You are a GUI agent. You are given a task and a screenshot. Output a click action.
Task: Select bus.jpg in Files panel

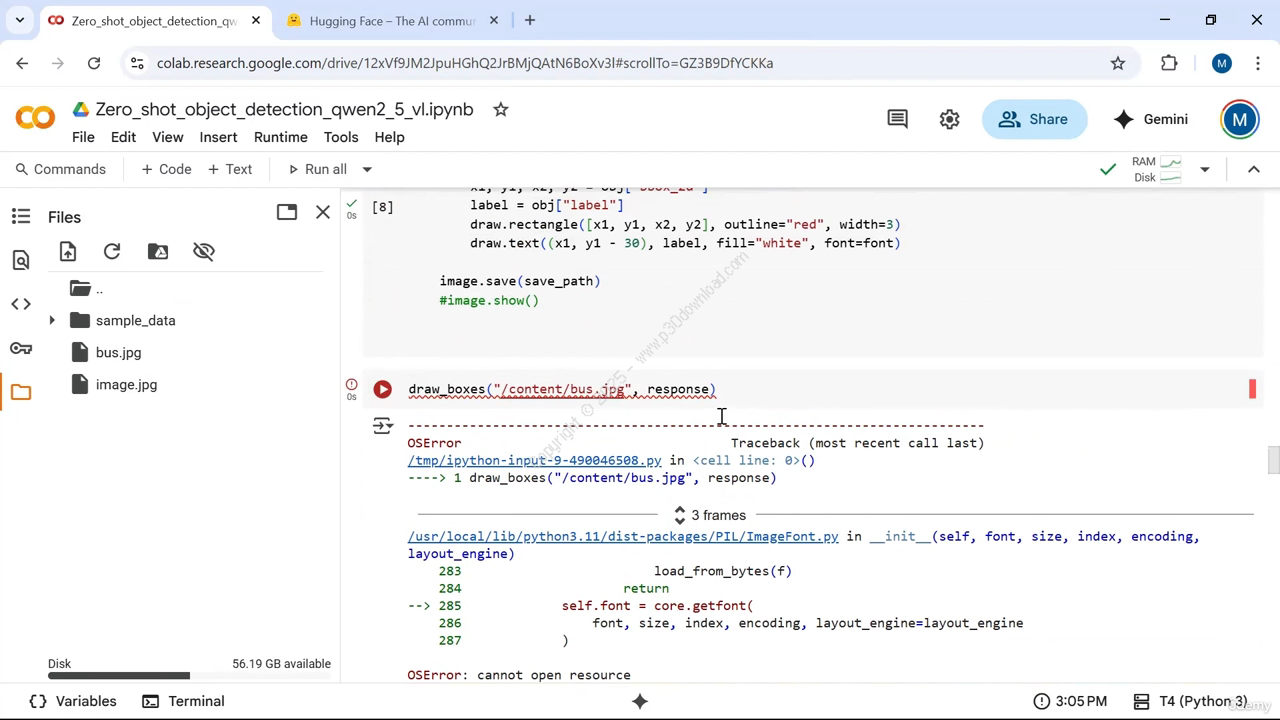[x=118, y=353]
